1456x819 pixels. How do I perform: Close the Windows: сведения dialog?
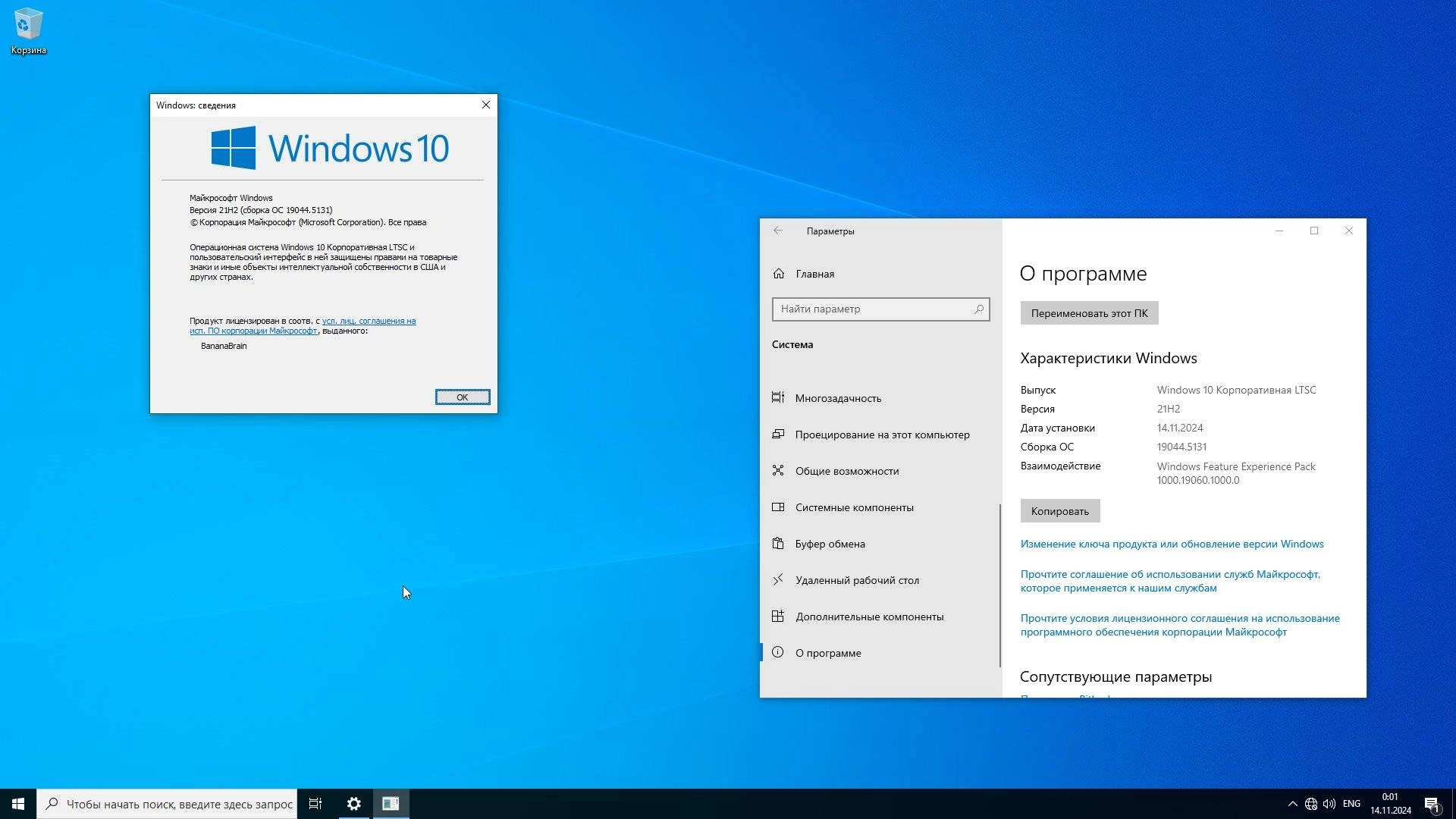486,105
